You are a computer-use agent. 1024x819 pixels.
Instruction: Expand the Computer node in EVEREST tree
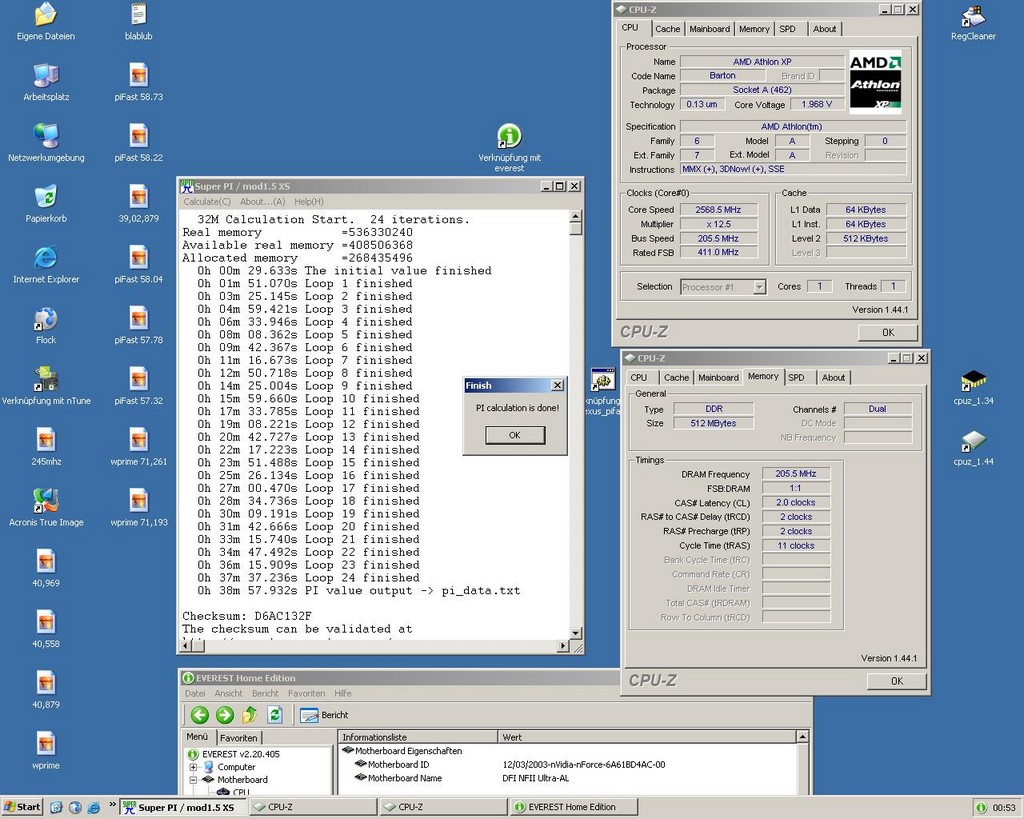coord(193,767)
